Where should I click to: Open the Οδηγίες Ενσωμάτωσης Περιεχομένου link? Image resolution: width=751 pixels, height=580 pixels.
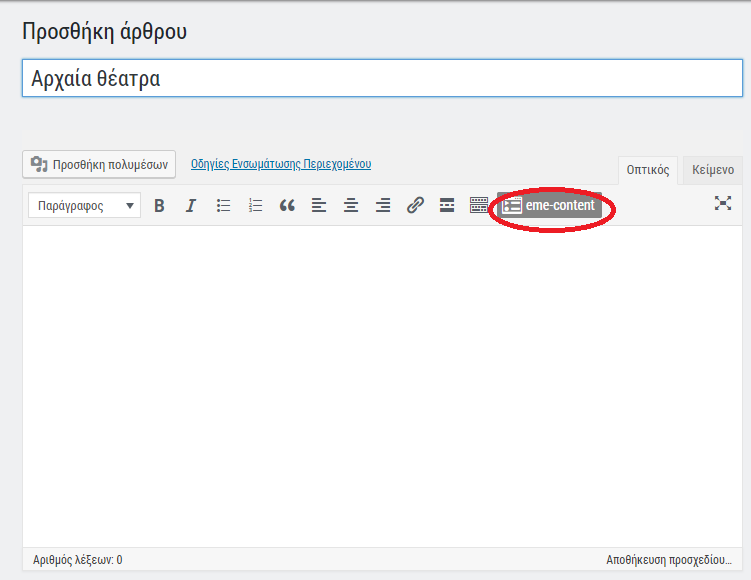pyautogui.click(x=281, y=164)
